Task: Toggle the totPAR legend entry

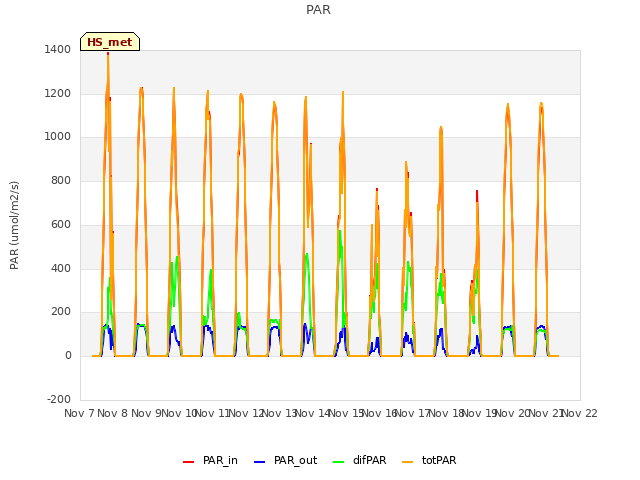Action: coord(429,460)
